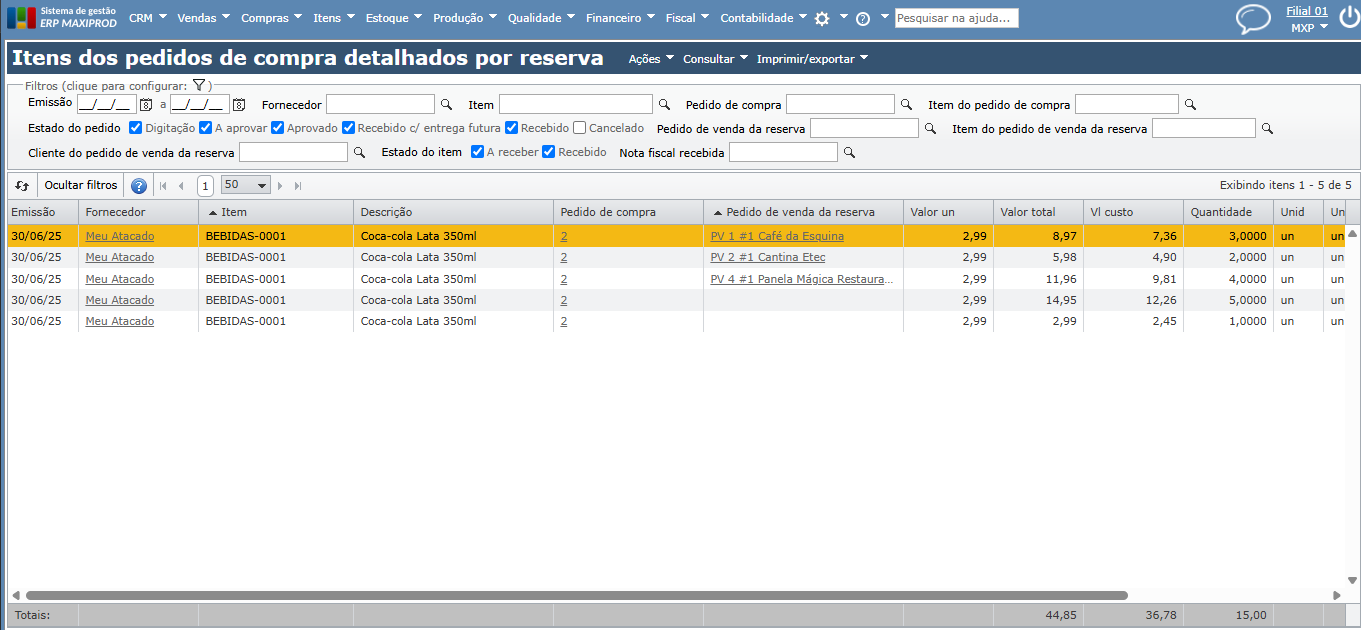1361x630 pixels.
Task: Expand the Ações dropdown menu
Action: coord(651,59)
